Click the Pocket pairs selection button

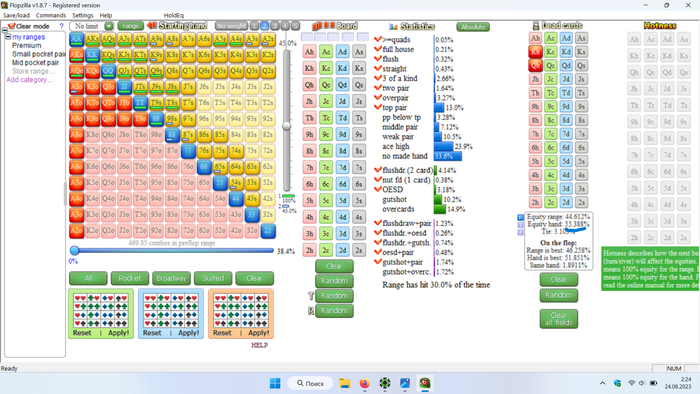129,278
